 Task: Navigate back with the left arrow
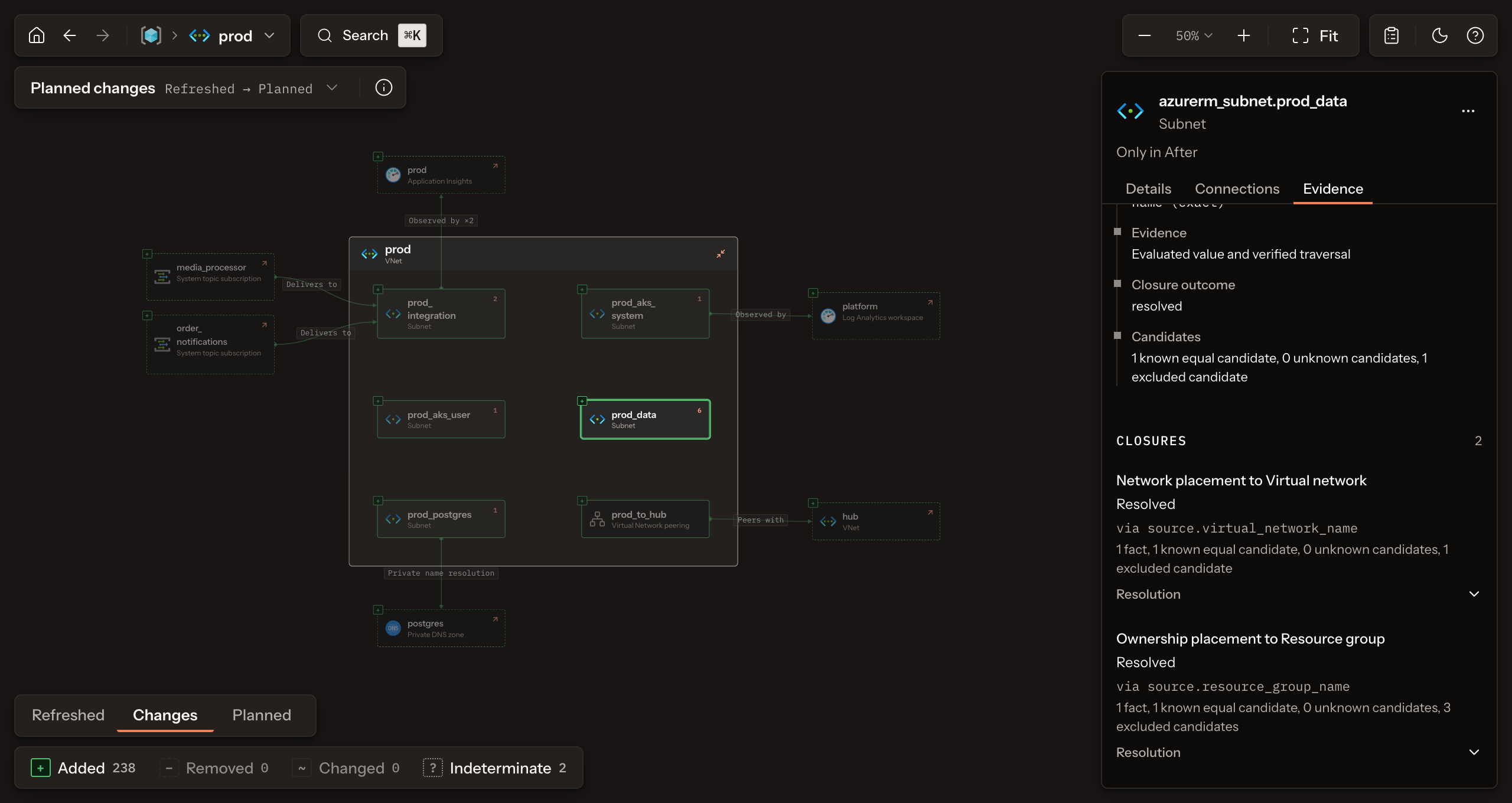click(70, 35)
